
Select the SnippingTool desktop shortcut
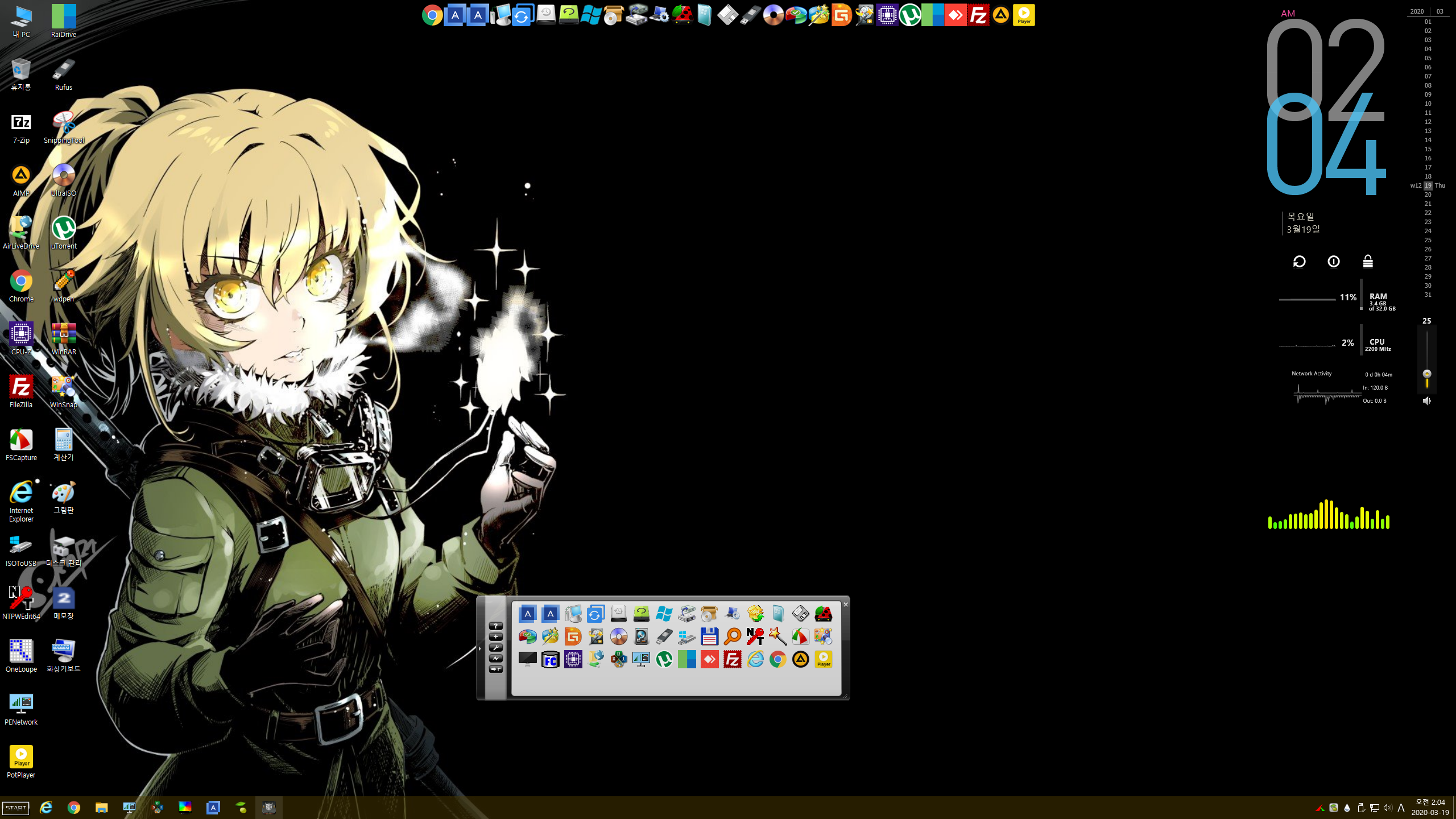tap(64, 127)
